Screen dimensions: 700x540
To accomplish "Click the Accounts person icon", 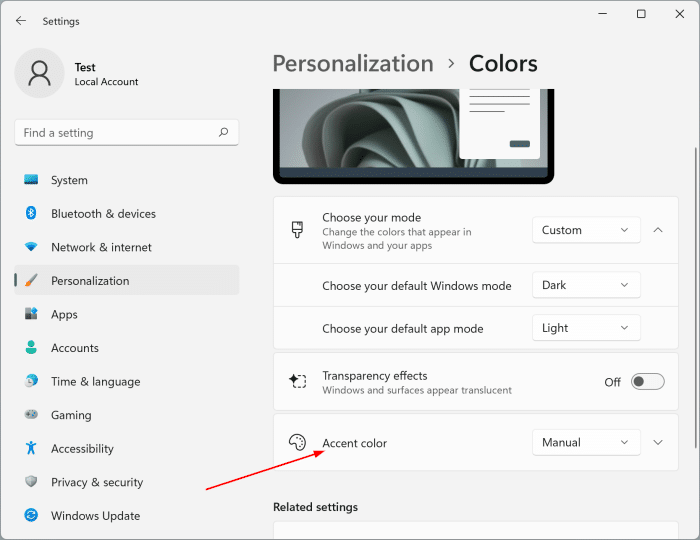I will (31, 347).
